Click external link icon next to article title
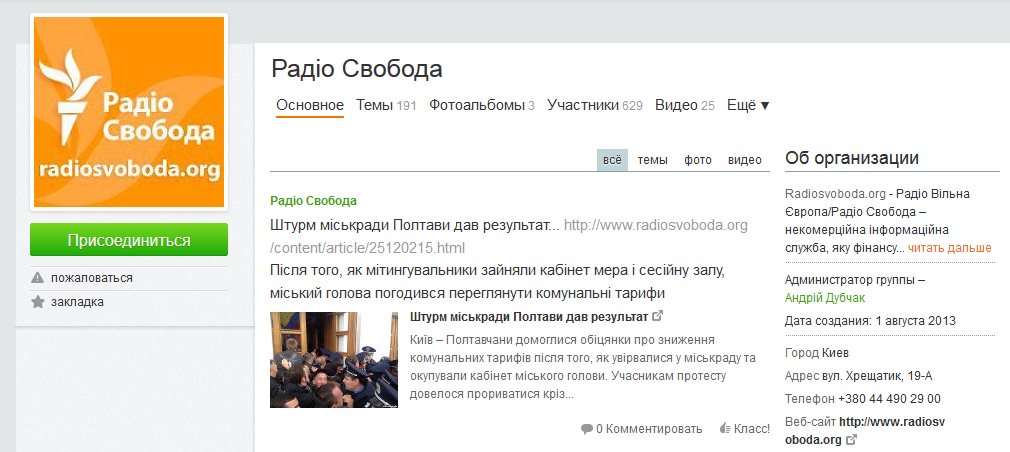 click(x=658, y=316)
